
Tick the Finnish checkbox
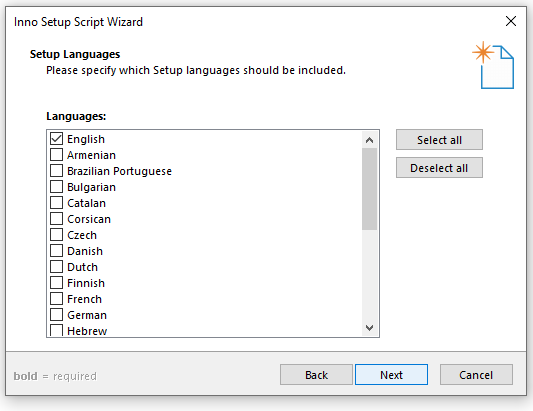pyautogui.click(x=56, y=282)
